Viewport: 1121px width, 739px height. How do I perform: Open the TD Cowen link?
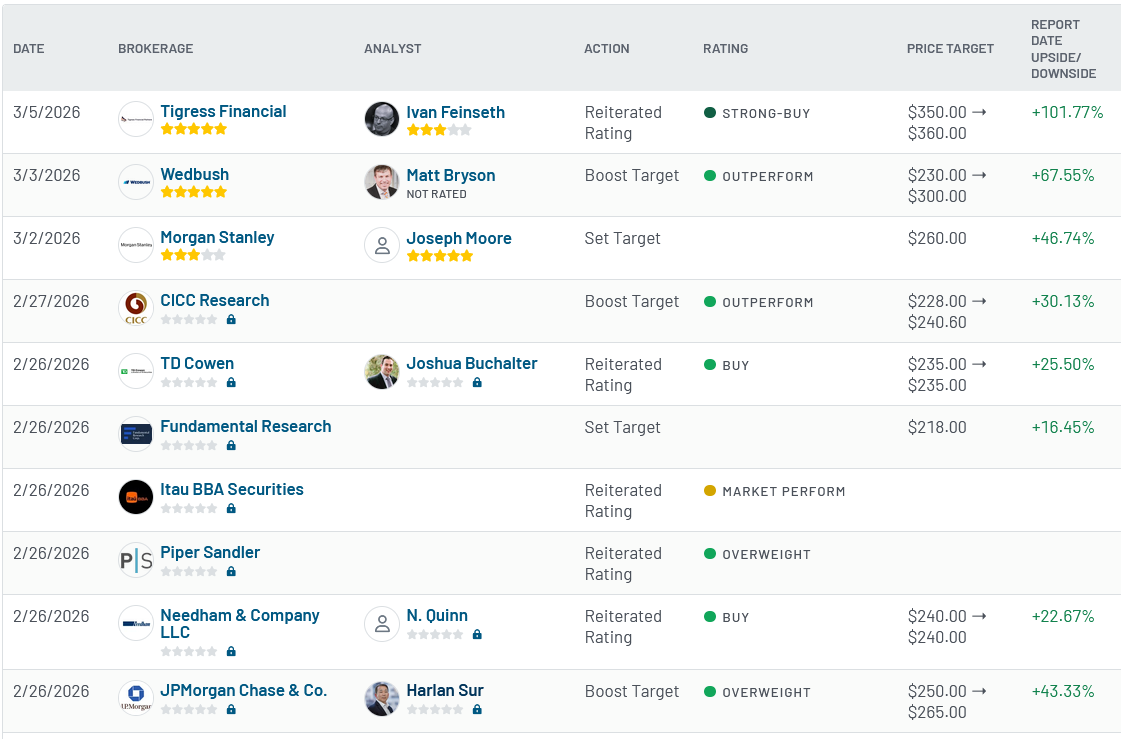[x=197, y=363]
